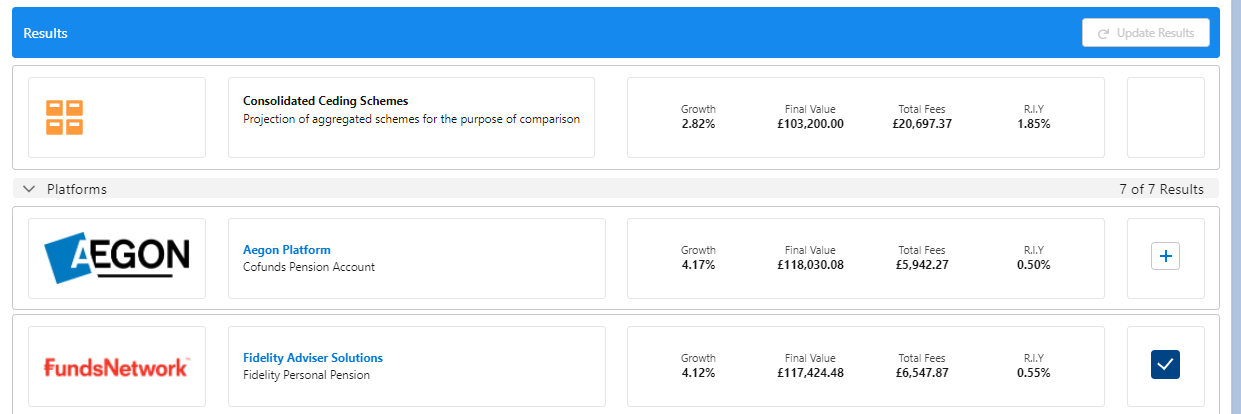Uncheck the Fidelity Adviser Solutions checkbox
The width and height of the screenshot is (1241, 414).
click(x=1165, y=365)
